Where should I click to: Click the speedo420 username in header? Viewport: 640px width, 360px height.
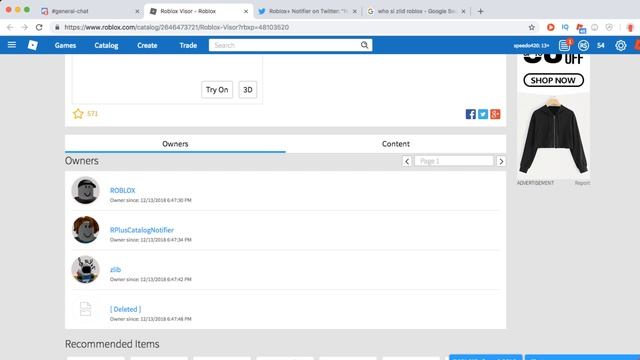(x=531, y=46)
